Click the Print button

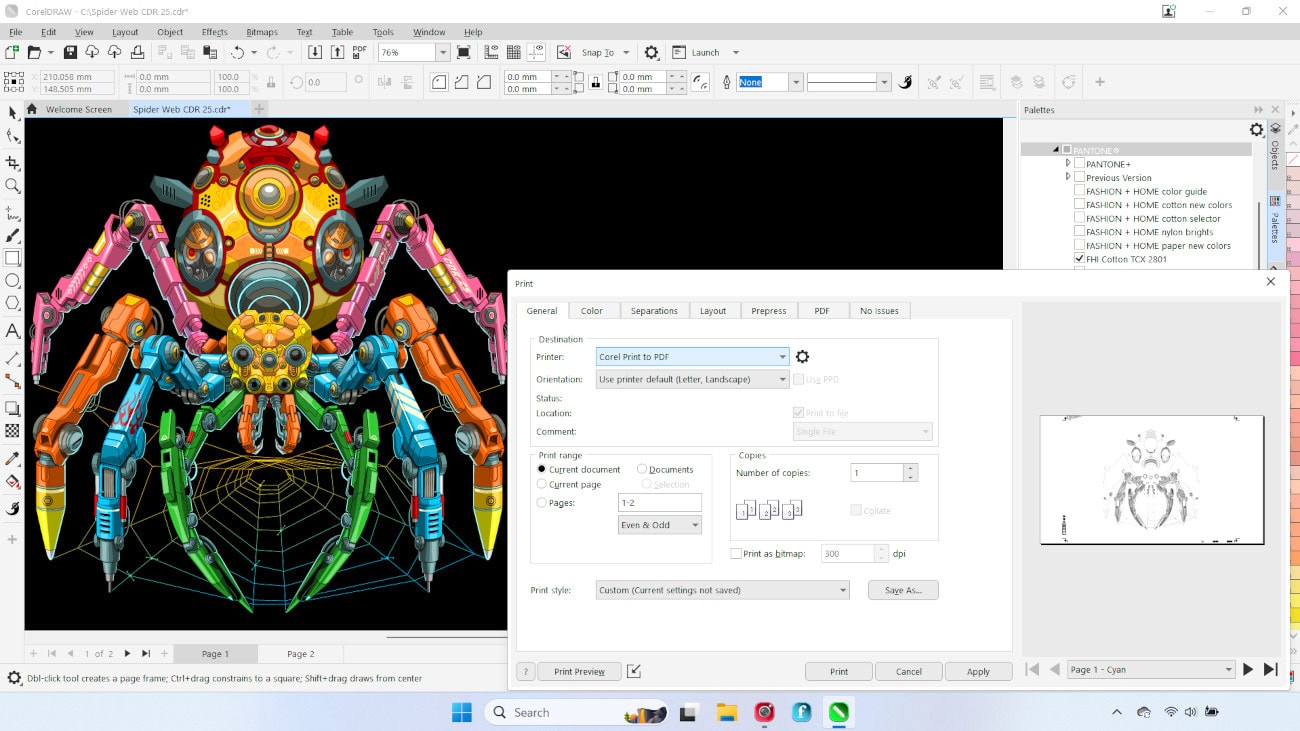(839, 671)
